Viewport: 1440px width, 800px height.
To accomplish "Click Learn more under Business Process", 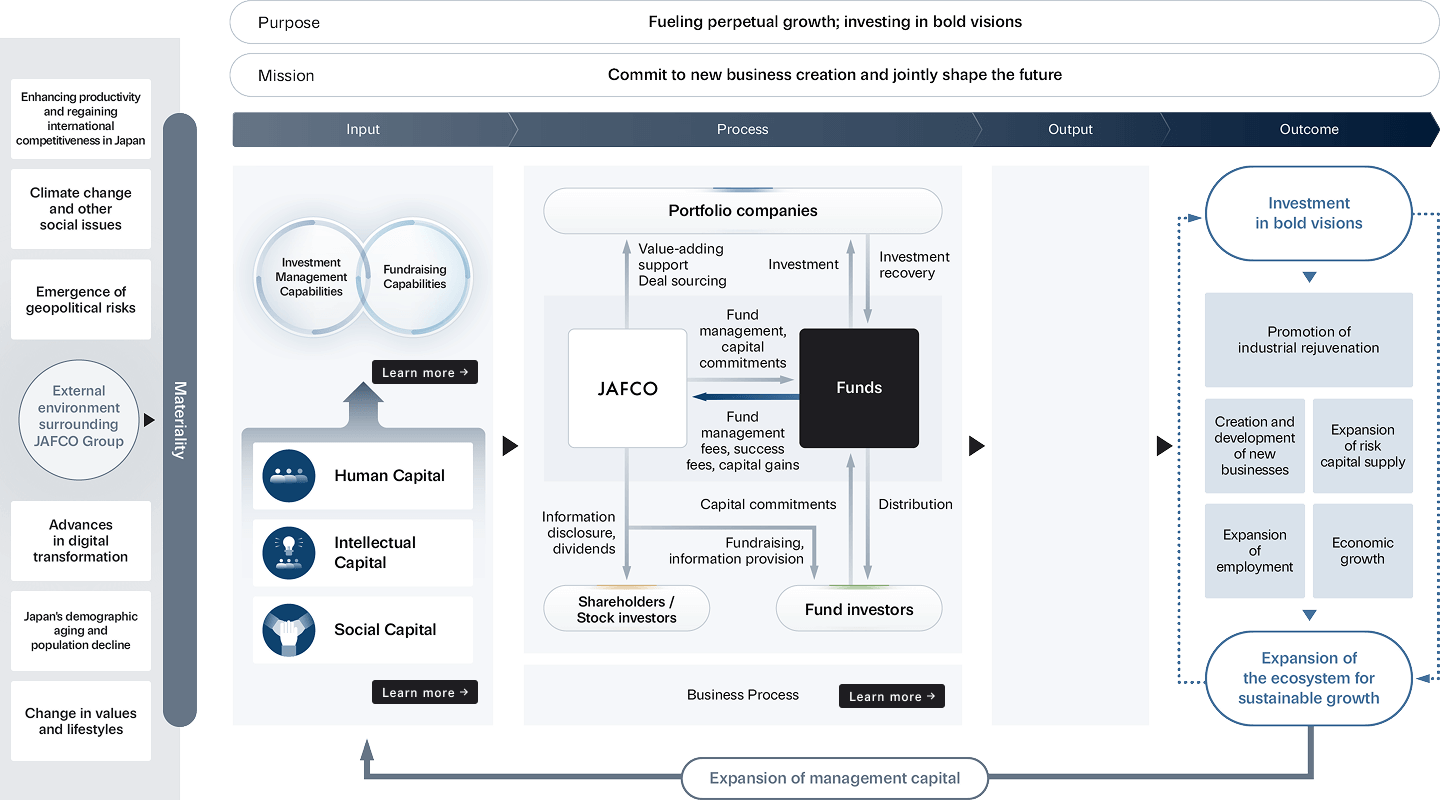I will (x=891, y=696).
